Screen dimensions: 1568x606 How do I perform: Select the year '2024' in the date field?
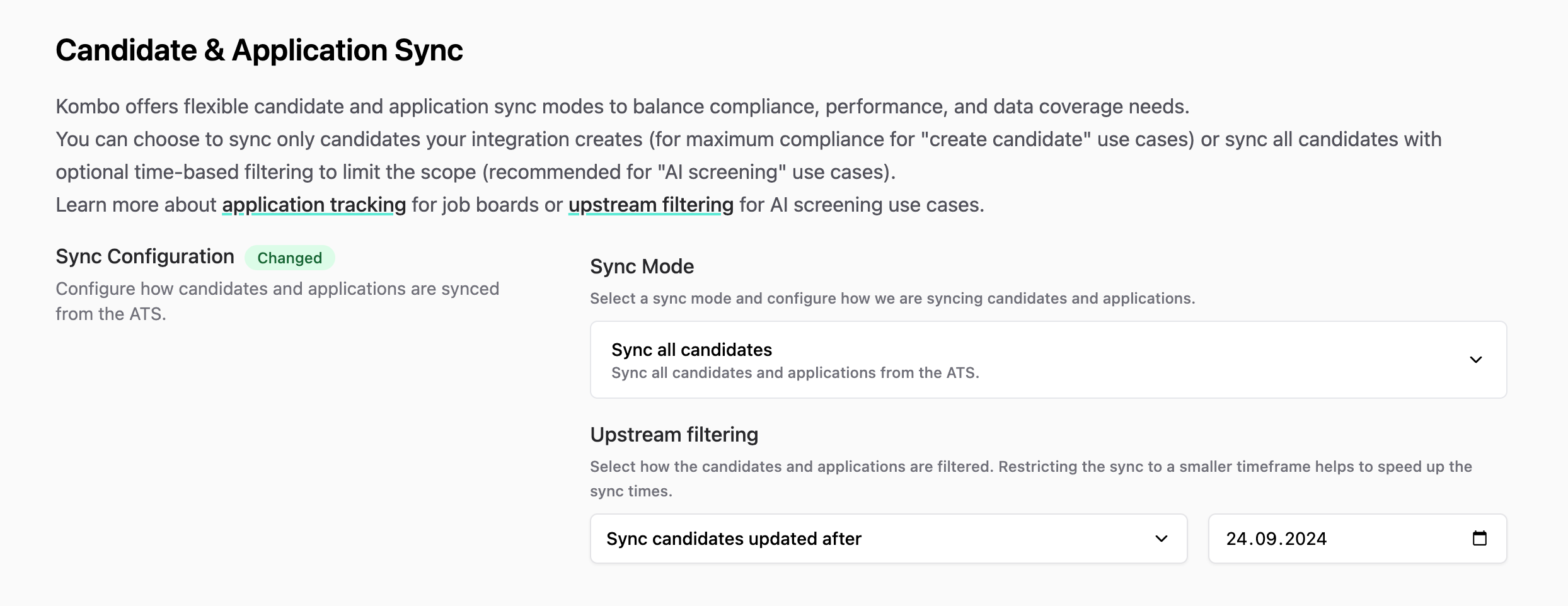coord(1306,539)
